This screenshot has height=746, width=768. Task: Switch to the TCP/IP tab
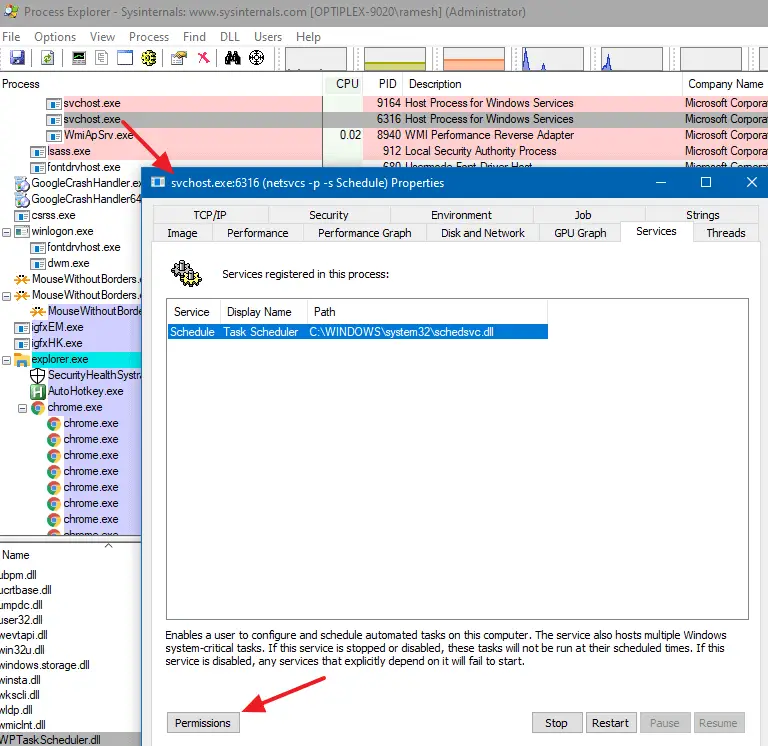pyautogui.click(x=210, y=215)
